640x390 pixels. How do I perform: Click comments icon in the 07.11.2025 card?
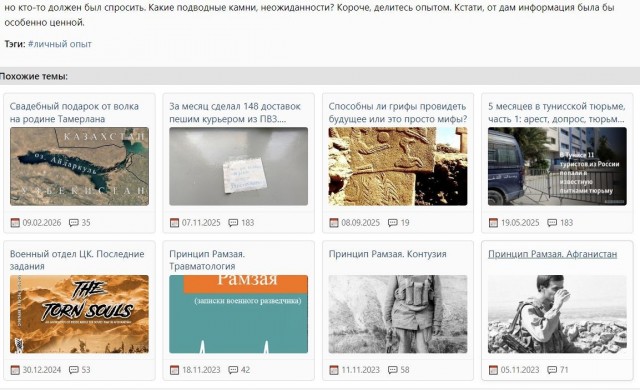click(x=233, y=223)
